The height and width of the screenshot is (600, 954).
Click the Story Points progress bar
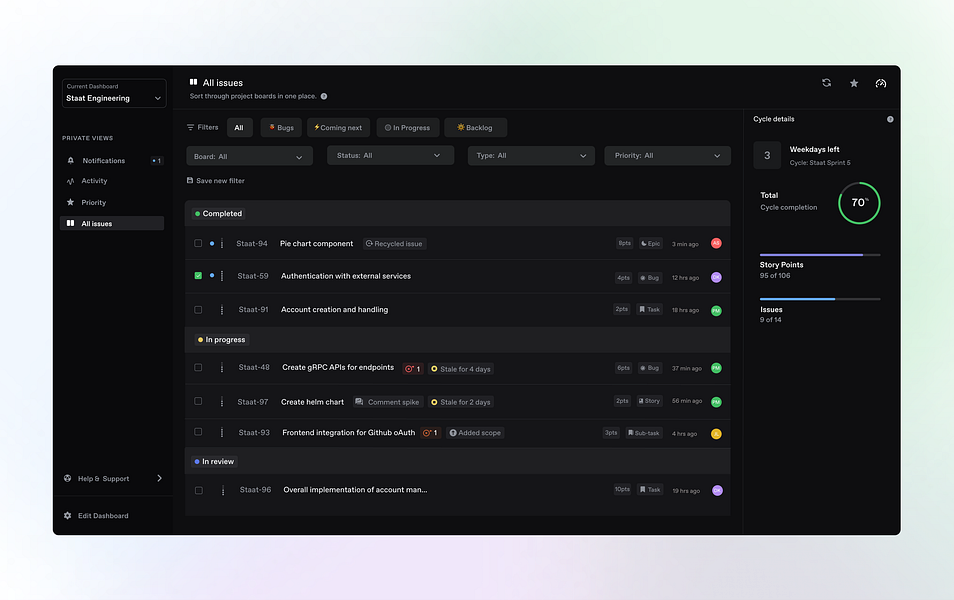point(820,255)
